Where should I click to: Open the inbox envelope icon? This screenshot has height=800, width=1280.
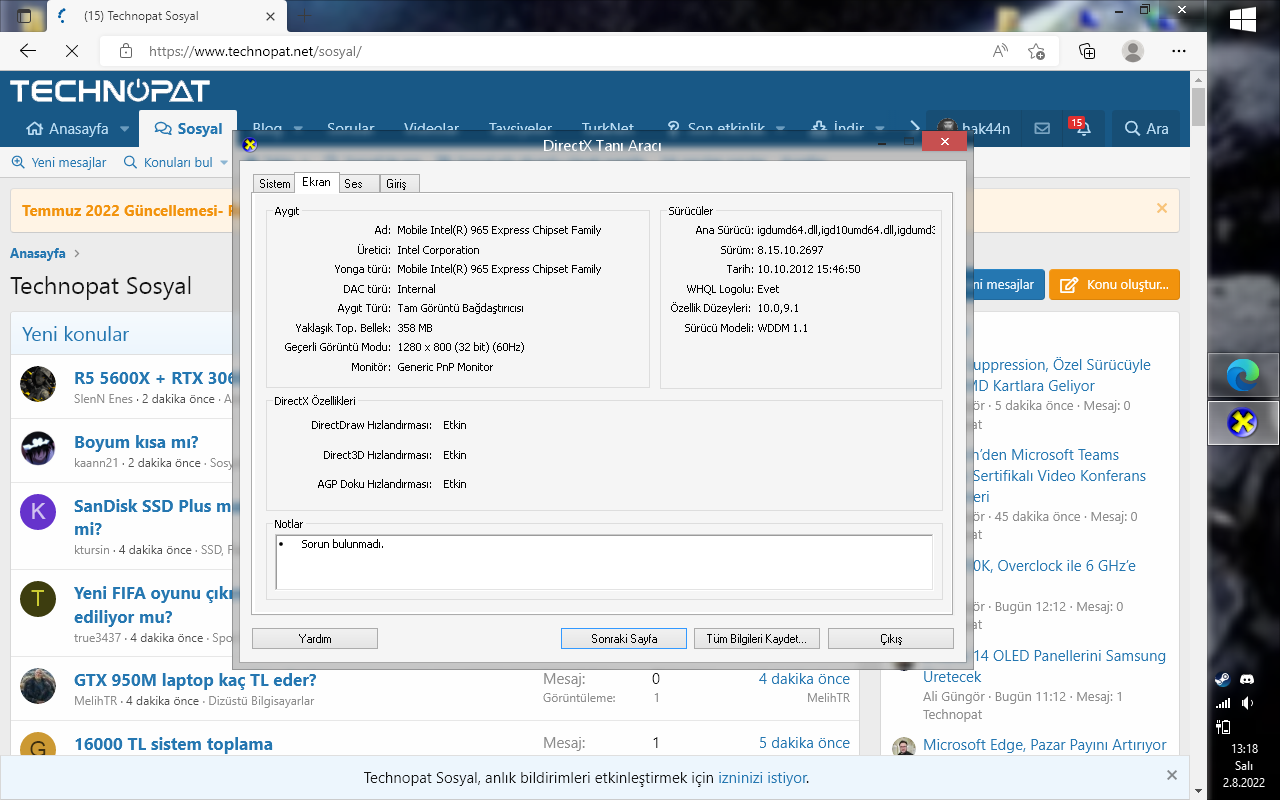(x=1042, y=128)
